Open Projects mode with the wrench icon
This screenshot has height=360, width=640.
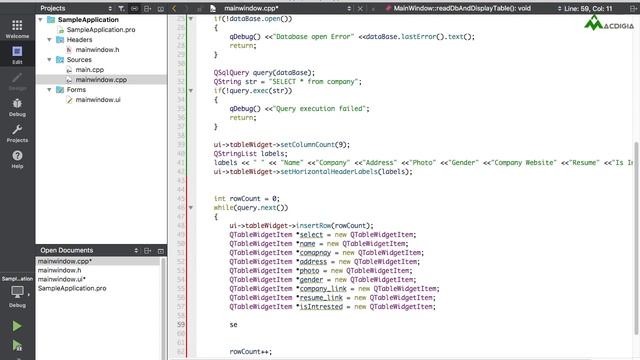(x=17, y=133)
